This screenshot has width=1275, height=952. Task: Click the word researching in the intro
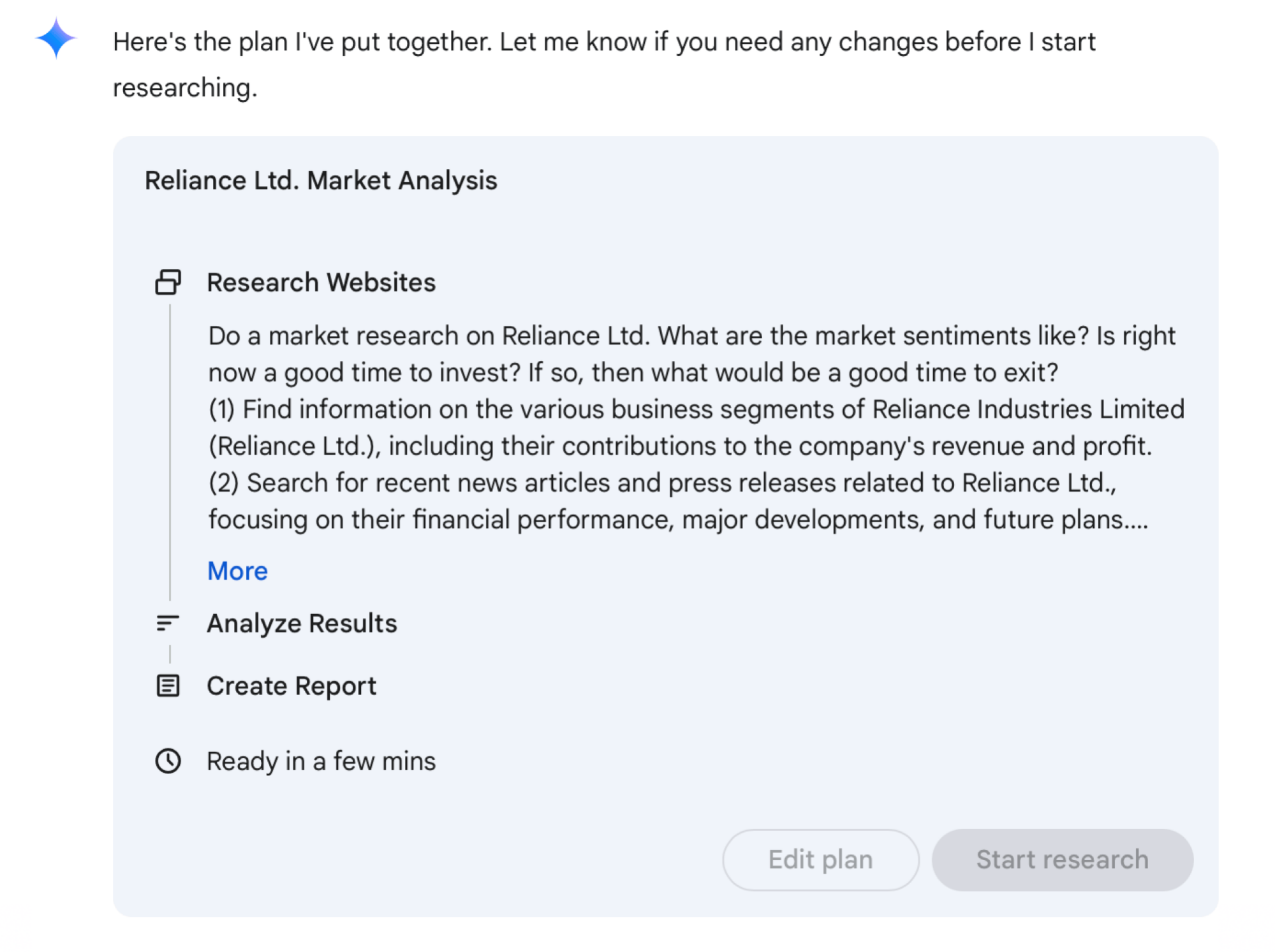pyautogui.click(x=185, y=87)
